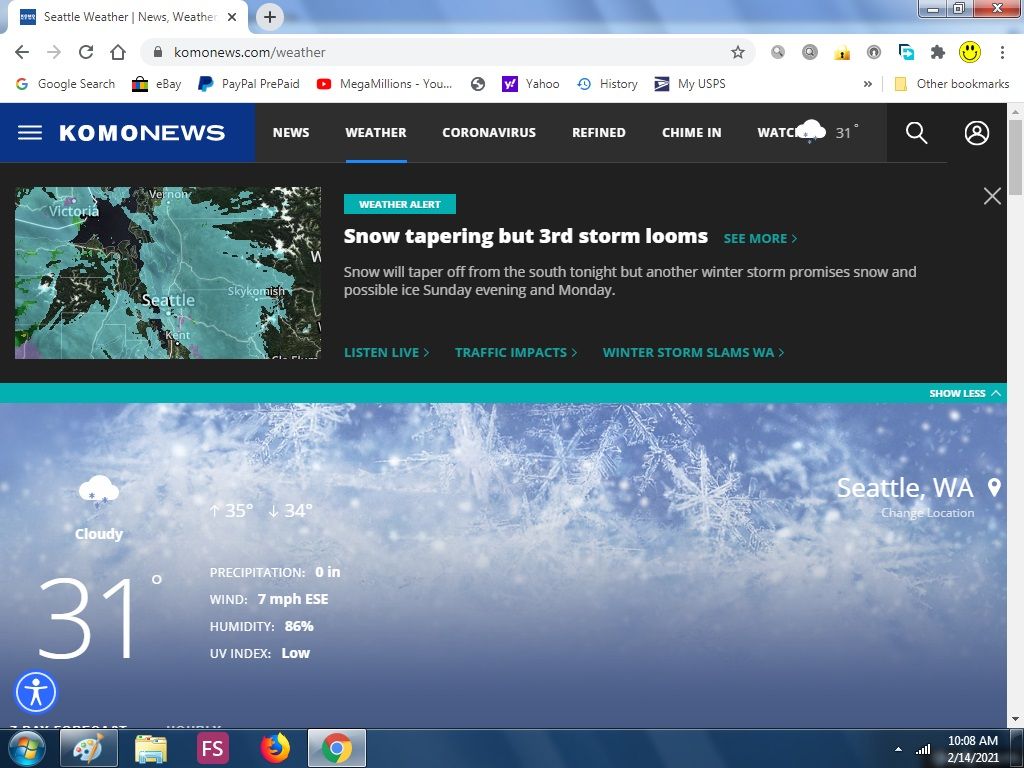Open the Yahoo bookmark
Screen dimensions: 1024x768
pos(530,84)
